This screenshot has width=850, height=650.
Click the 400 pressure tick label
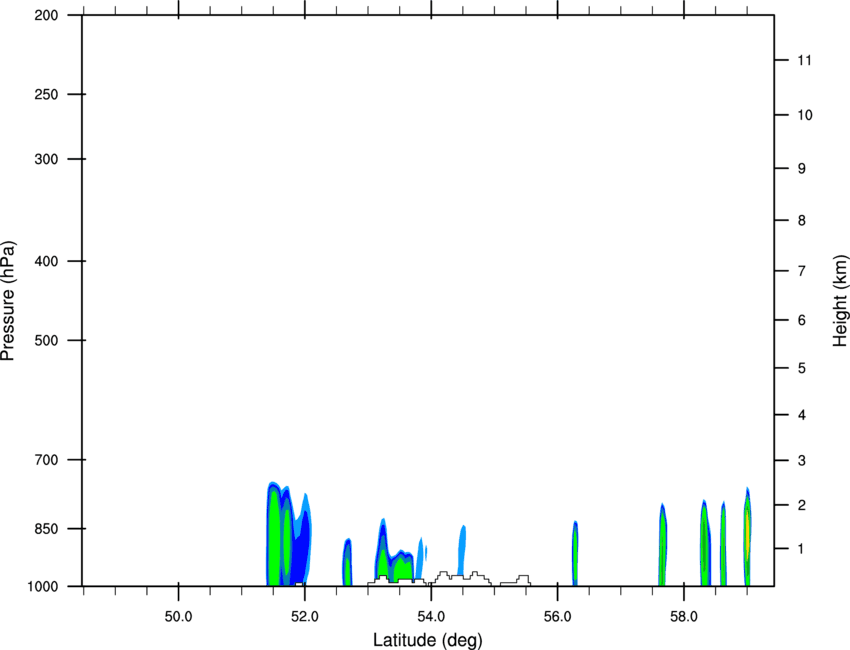click(x=46, y=261)
